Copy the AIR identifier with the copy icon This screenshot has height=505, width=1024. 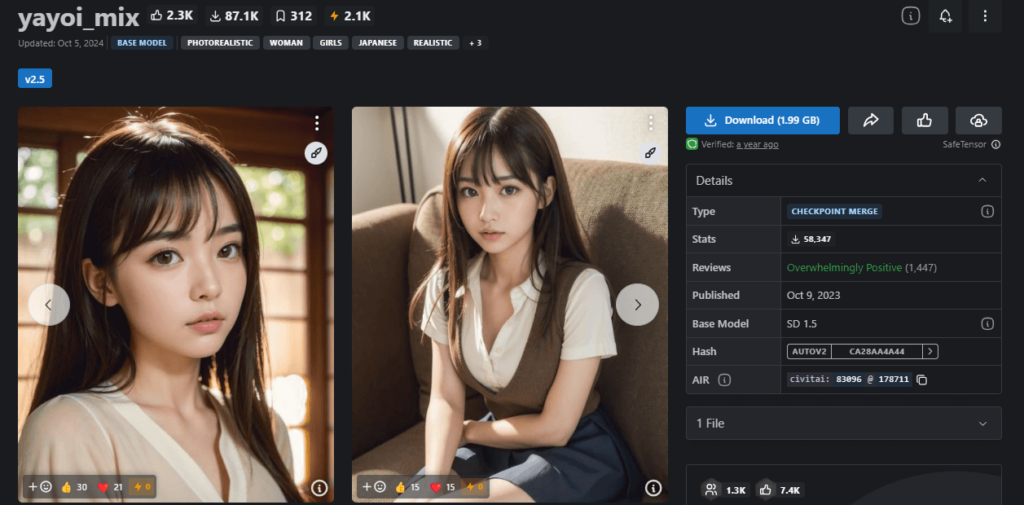(922, 380)
